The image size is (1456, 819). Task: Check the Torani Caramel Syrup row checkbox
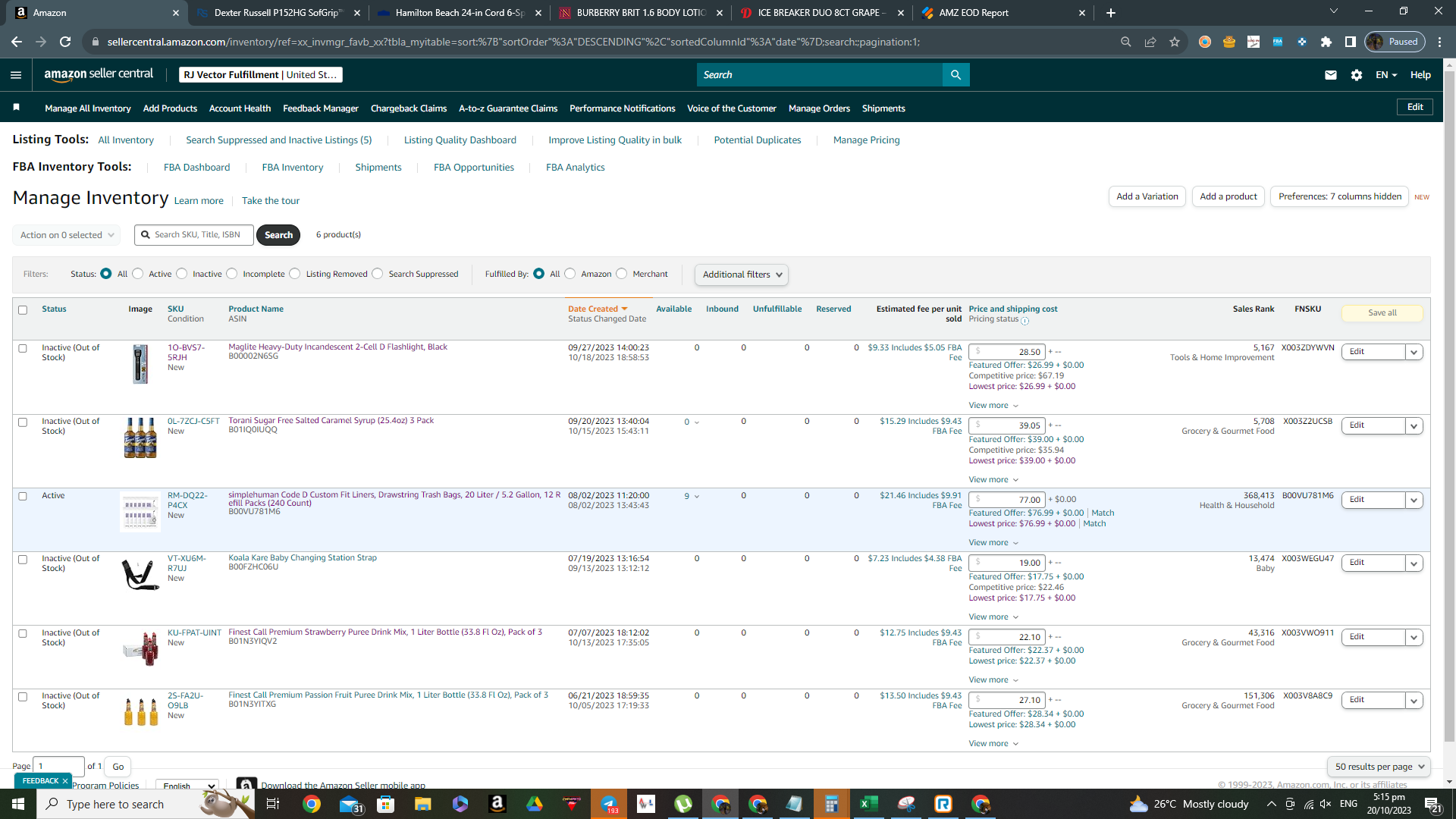click(23, 422)
